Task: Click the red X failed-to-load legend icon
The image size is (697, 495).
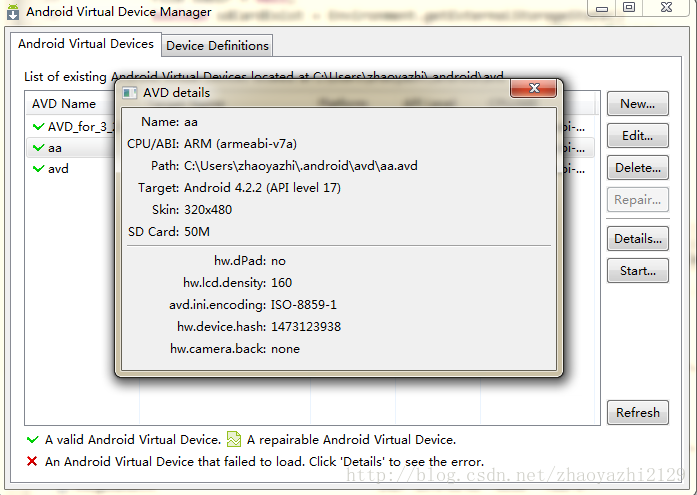Action: point(32,461)
